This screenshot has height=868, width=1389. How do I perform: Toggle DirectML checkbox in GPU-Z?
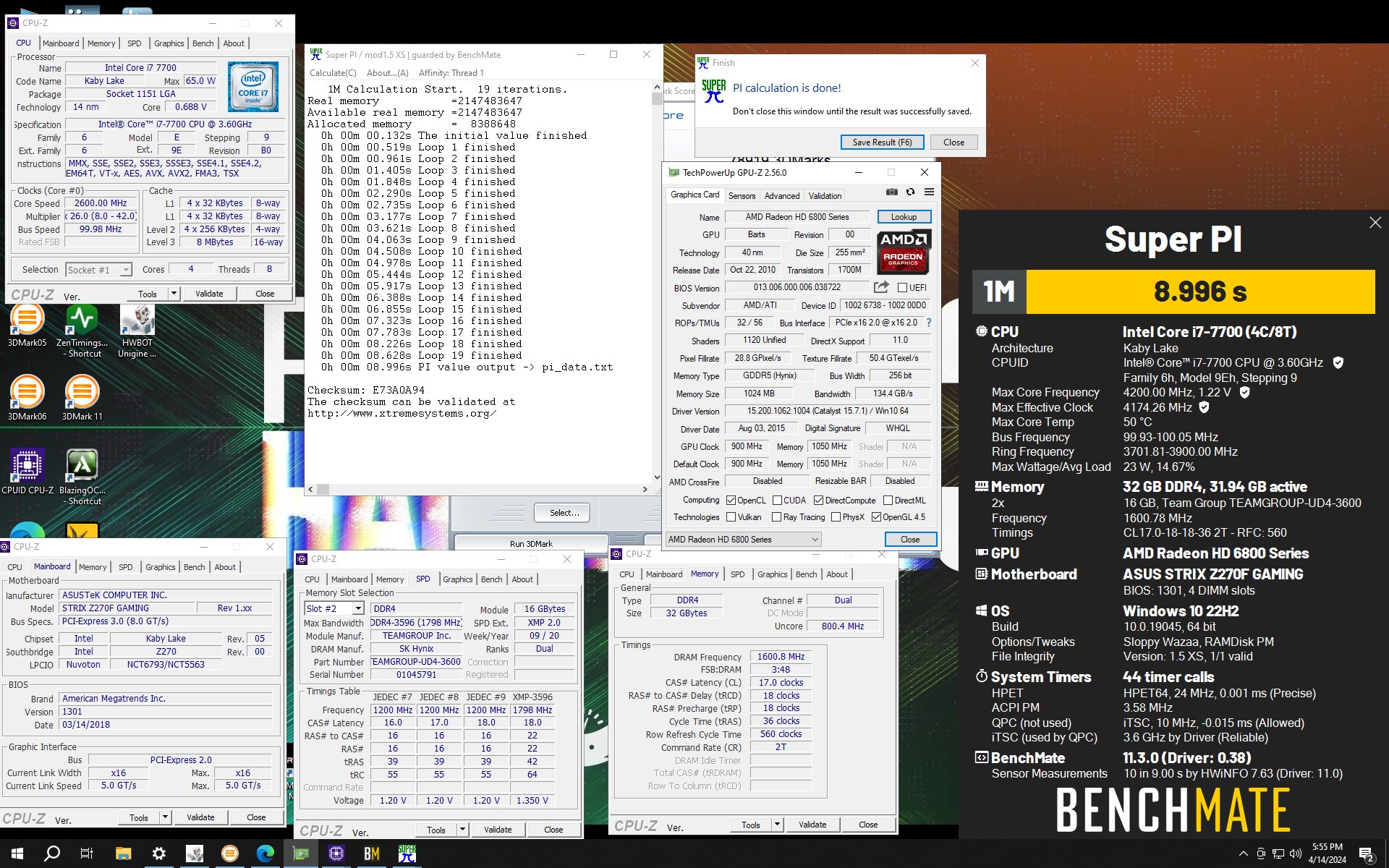point(888,501)
